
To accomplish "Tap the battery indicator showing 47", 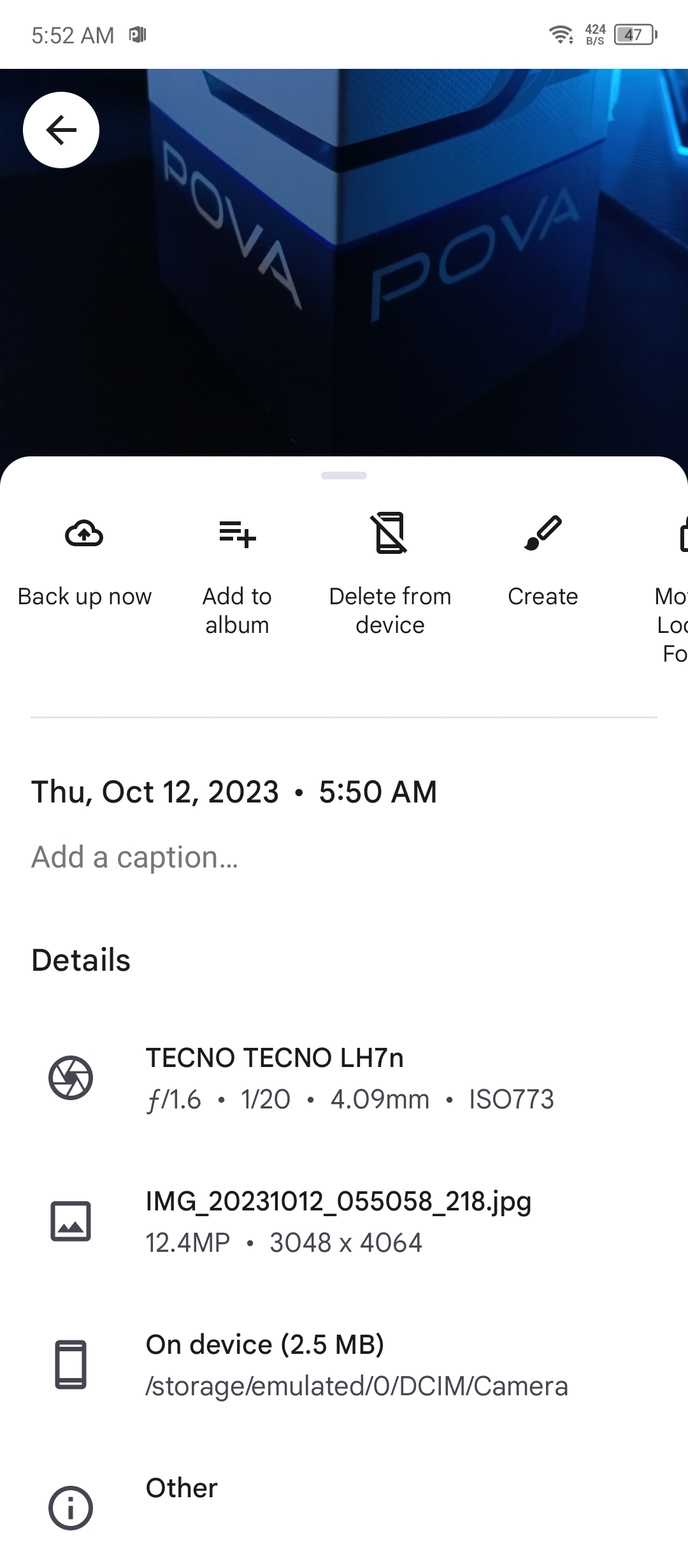I will (636, 34).
